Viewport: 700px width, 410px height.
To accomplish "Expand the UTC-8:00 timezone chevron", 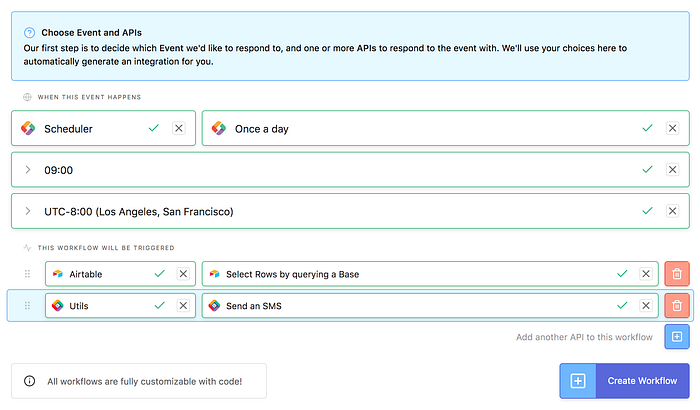I will coord(28,211).
